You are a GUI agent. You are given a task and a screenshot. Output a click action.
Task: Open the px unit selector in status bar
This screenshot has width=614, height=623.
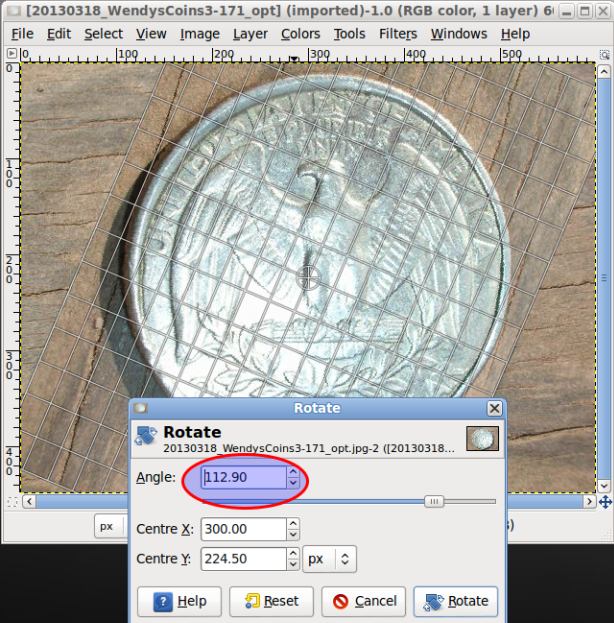[x=109, y=526]
